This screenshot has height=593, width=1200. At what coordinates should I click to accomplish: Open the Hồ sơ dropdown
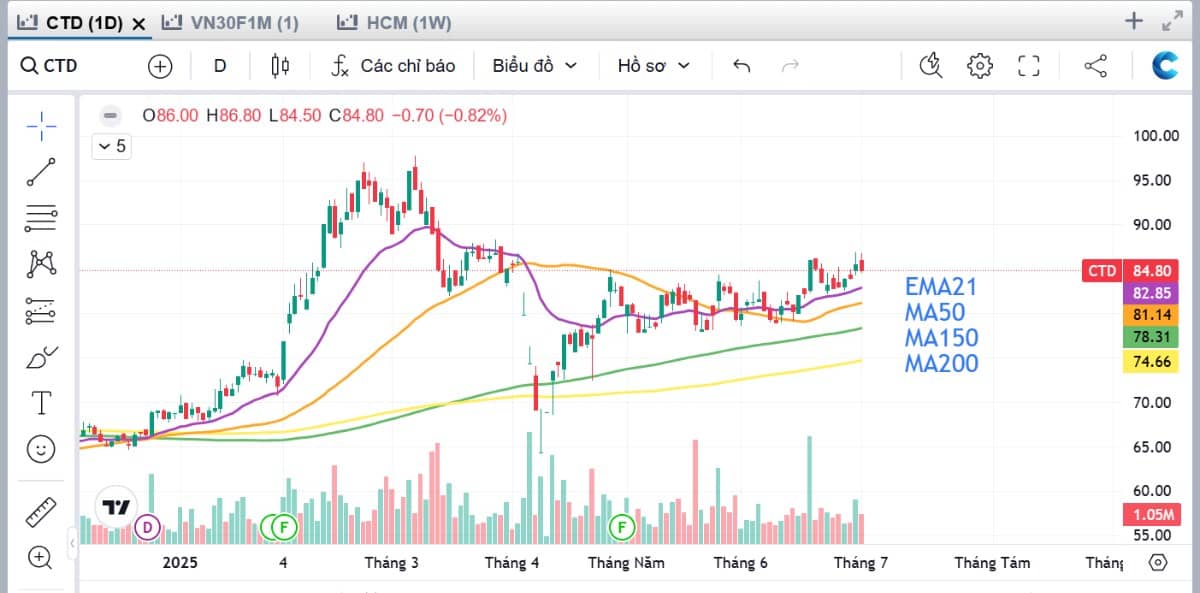pos(654,66)
